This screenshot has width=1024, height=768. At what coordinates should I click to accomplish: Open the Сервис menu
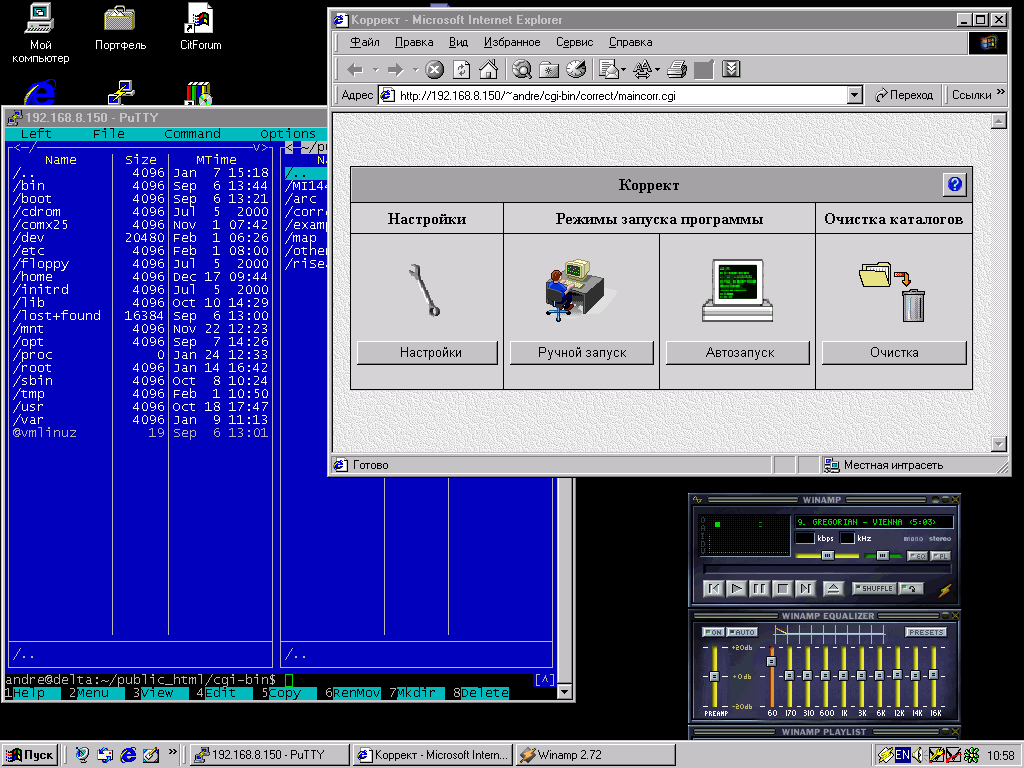coord(574,42)
